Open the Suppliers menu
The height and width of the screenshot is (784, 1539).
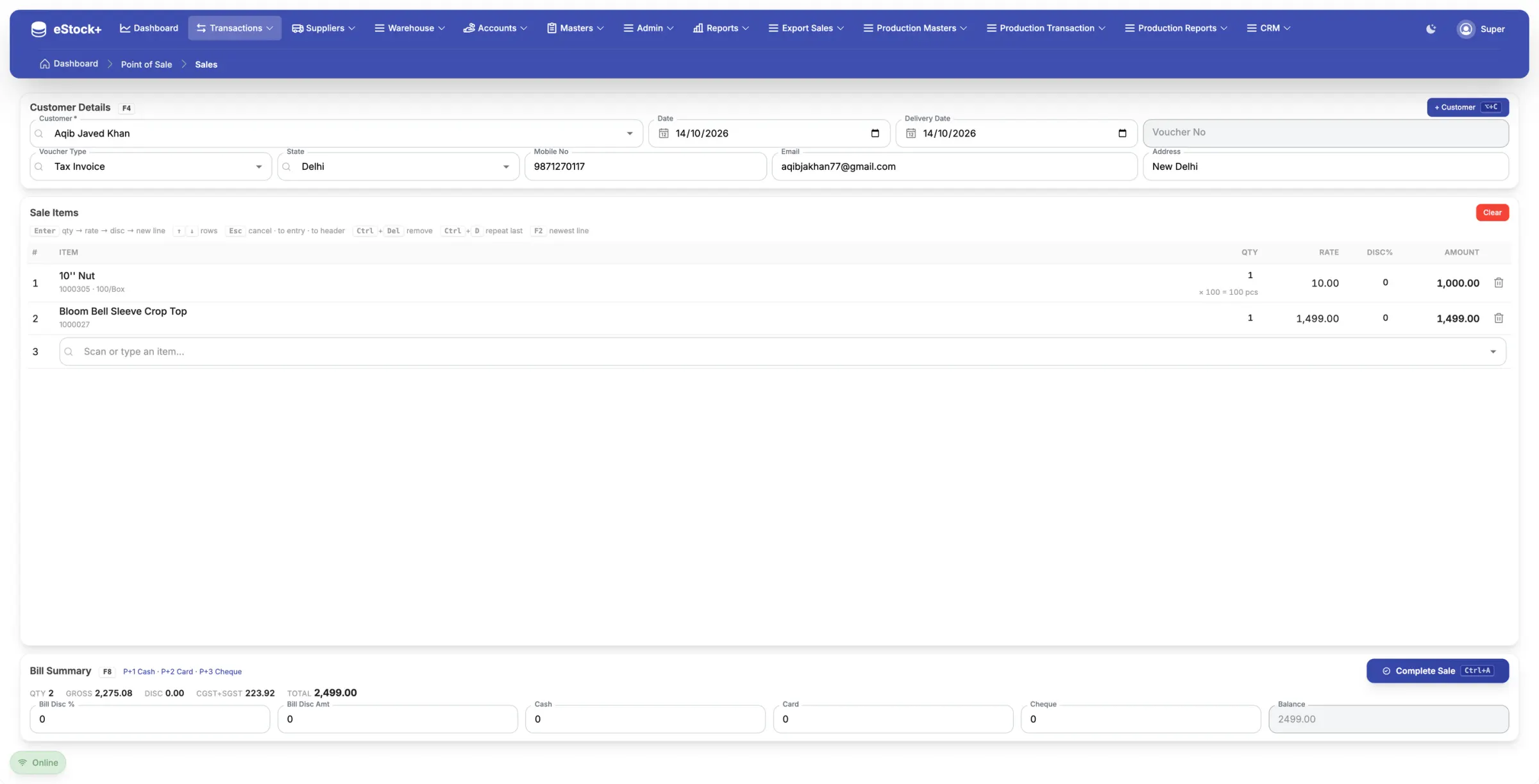click(x=323, y=28)
